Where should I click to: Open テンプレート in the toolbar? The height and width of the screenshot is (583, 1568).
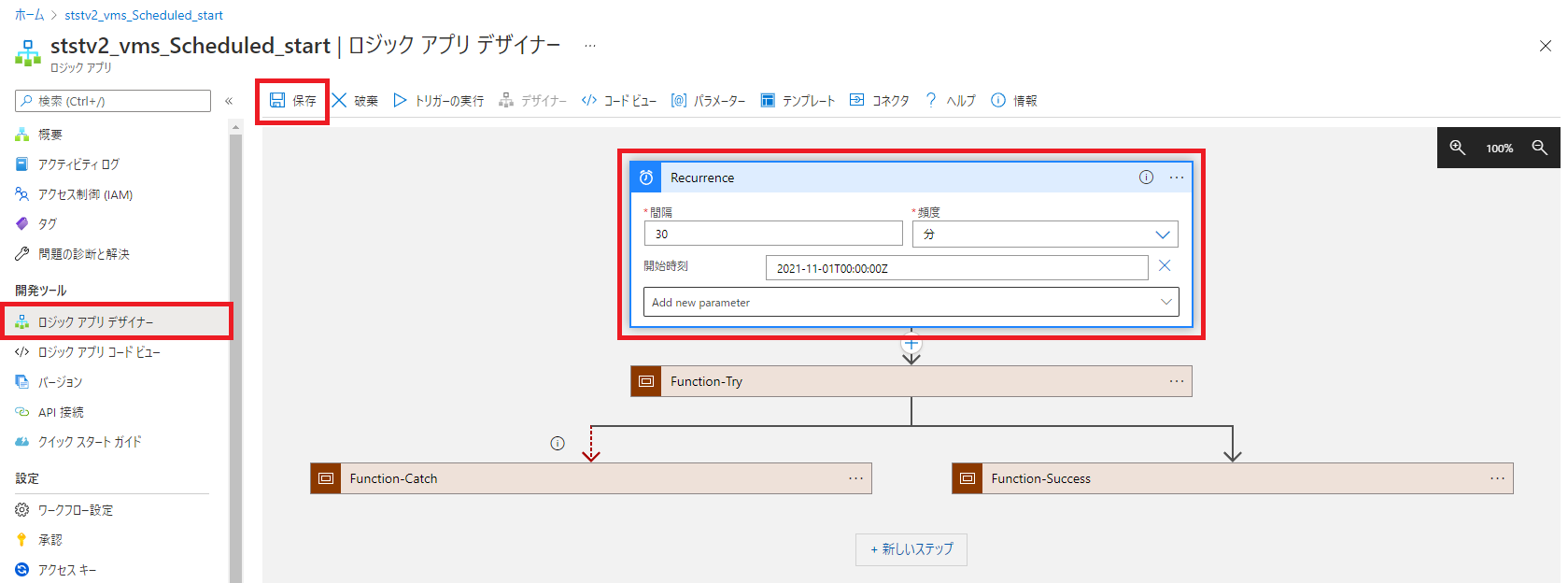[x=798, y=101]
